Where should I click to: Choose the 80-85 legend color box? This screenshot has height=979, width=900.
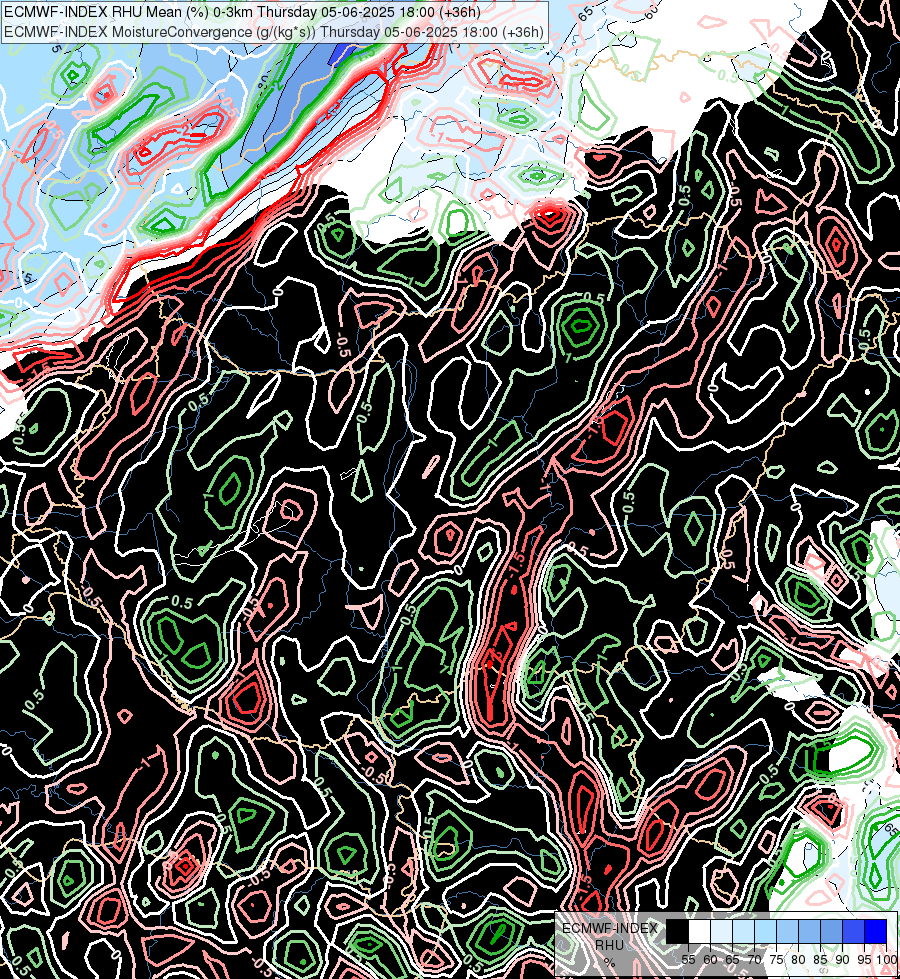[x=809, y=931]
